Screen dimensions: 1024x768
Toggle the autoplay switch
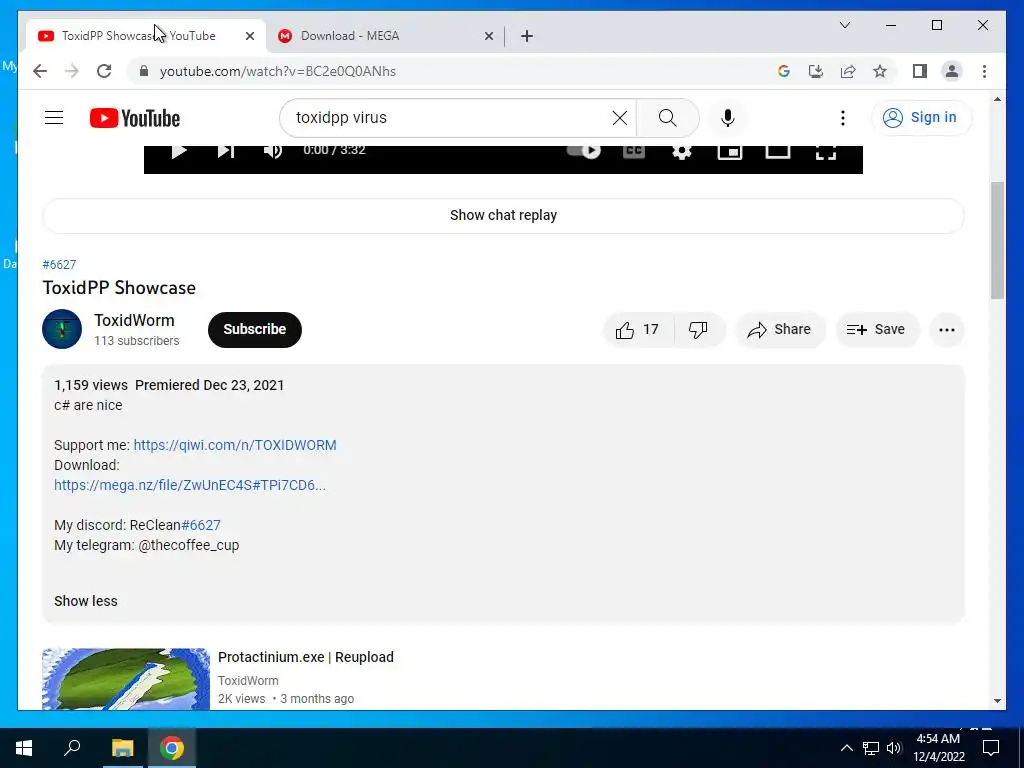583,151
